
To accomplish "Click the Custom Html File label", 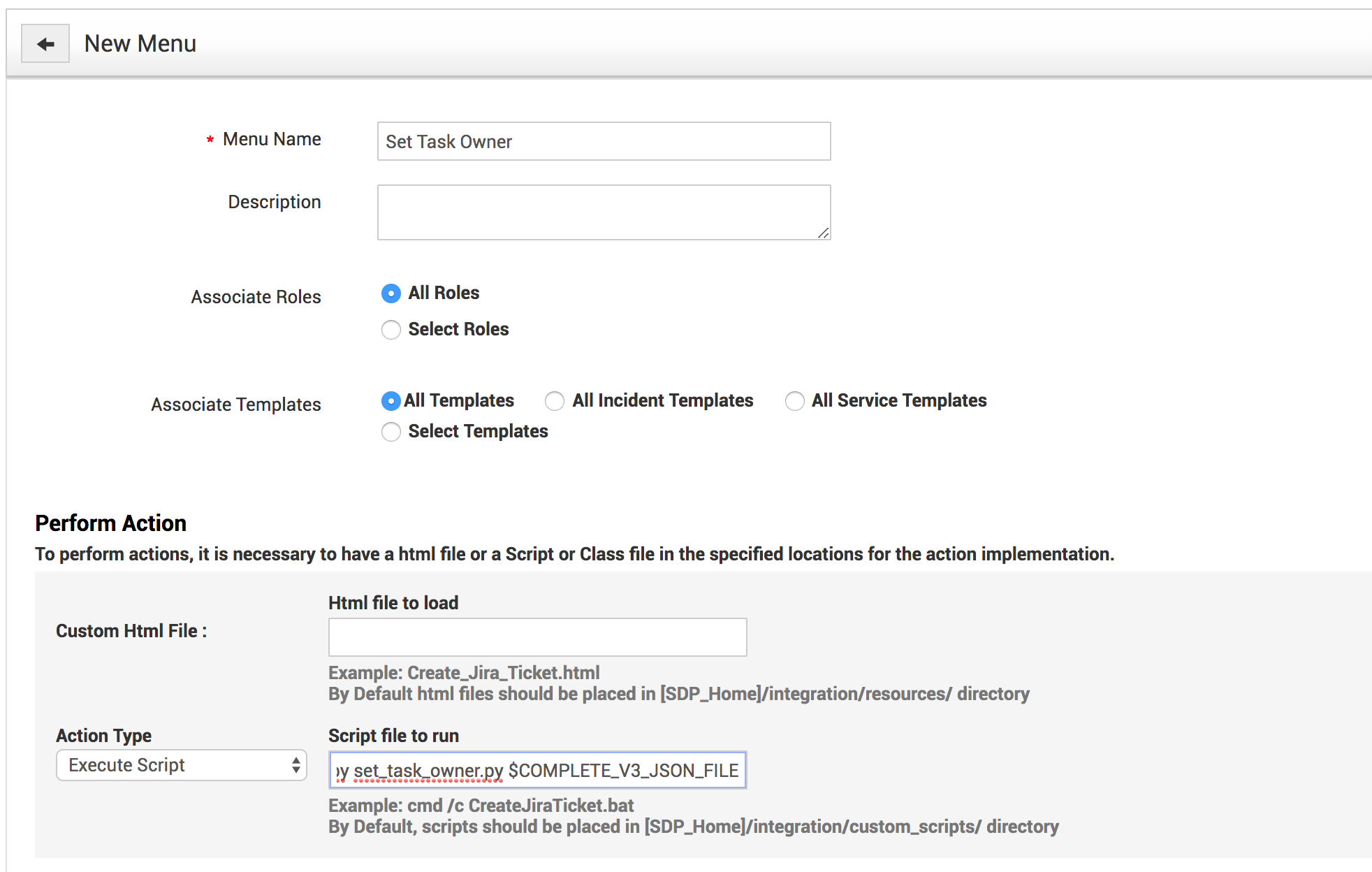I will coord(131,631).
